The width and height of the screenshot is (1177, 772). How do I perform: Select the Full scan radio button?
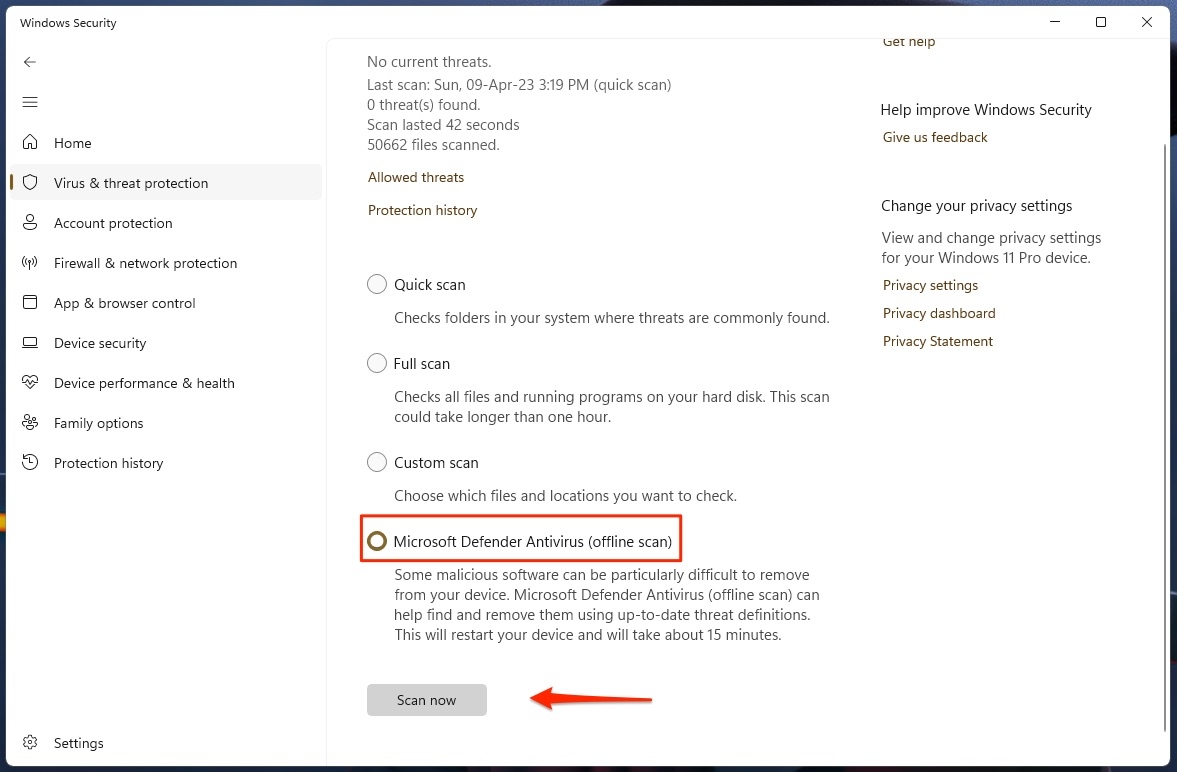coord(377,363)
